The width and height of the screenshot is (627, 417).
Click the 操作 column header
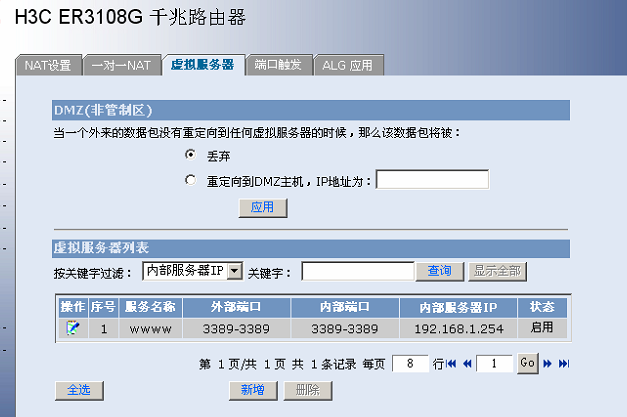(73, 307)
